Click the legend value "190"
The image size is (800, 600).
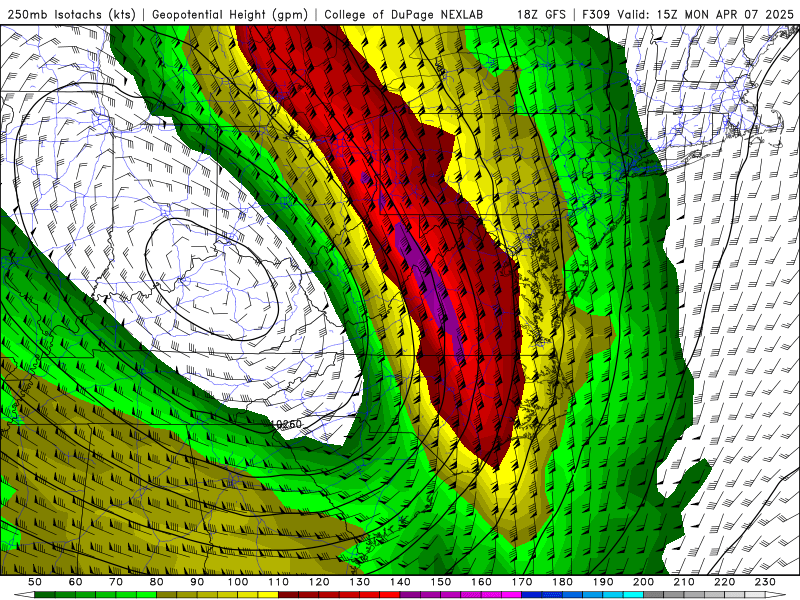click(x=603, y=582)
